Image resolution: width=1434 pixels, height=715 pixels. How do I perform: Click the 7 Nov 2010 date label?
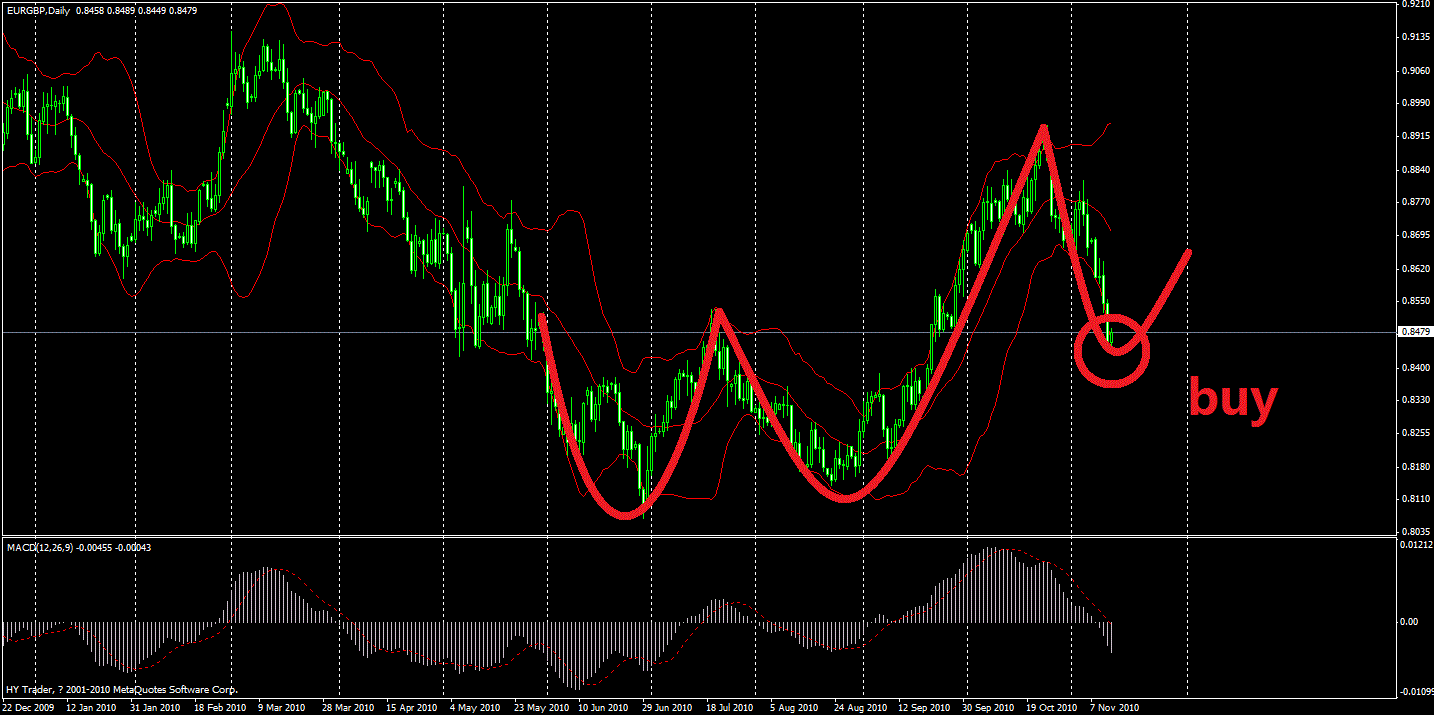point(1114,707)
